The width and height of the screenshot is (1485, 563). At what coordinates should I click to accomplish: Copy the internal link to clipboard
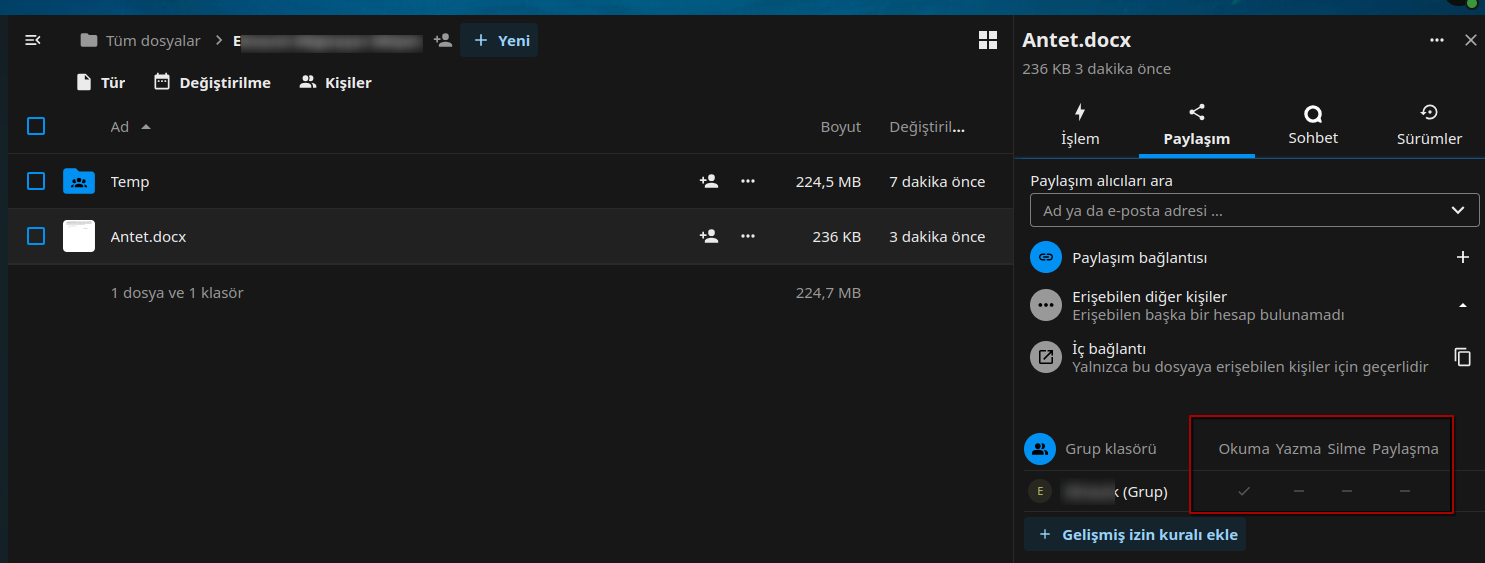[1462, 357]
